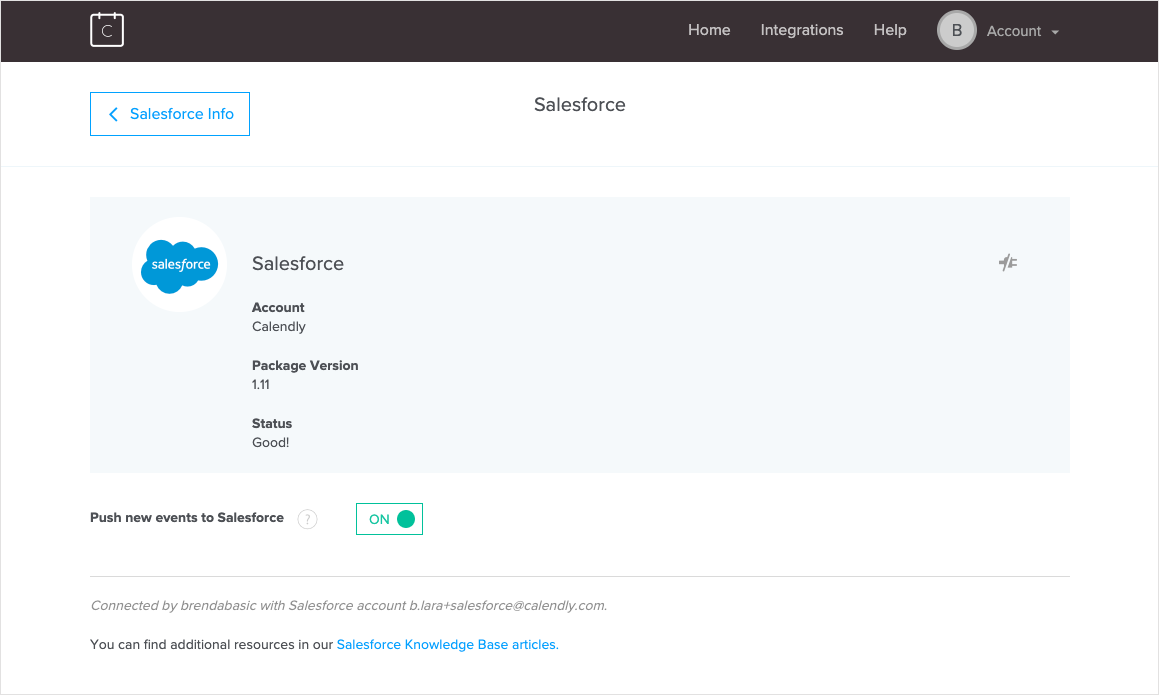Viewport: 1159px width, 695px height.
Task: Click the Push new events to Salesforce label
Action: point(187,518)
